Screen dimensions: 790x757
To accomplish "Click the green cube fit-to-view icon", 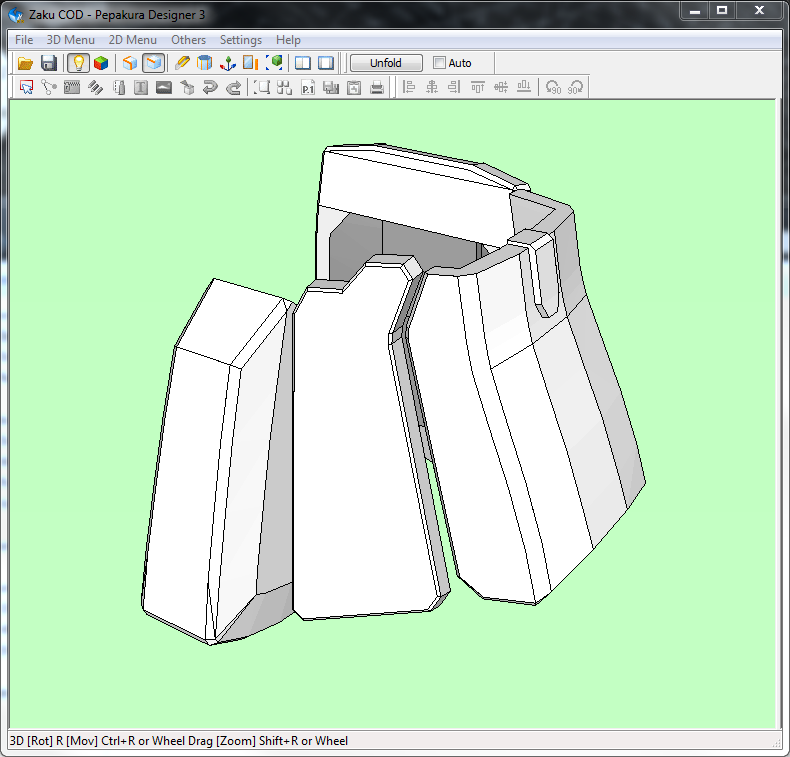I will coord(274,63).
